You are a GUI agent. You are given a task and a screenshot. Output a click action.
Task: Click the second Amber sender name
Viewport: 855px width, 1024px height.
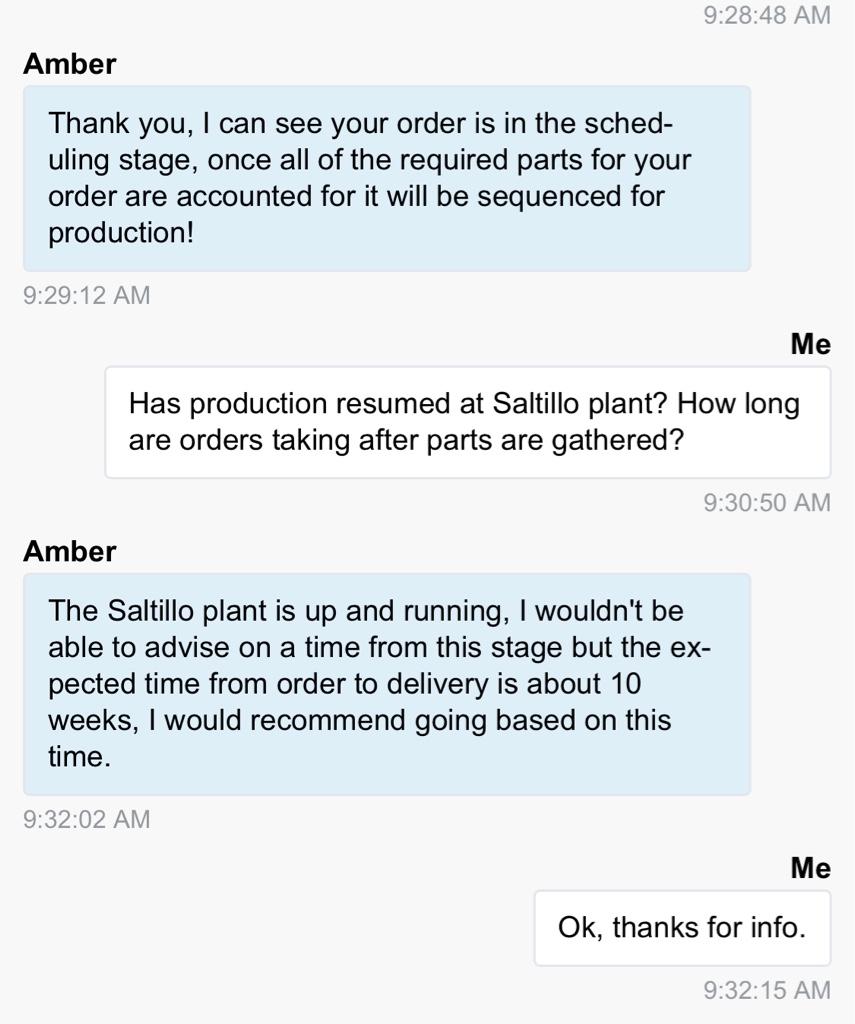coord(69,551)
